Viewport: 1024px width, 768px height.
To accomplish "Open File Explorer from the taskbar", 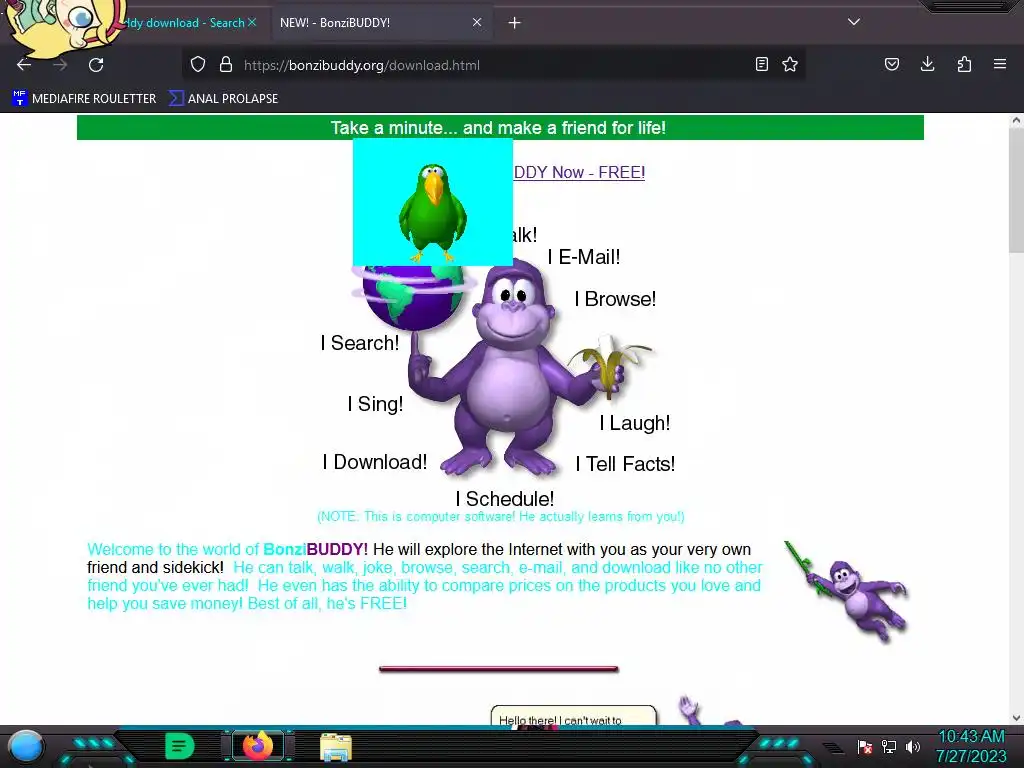I will click(x=336, y=747).
